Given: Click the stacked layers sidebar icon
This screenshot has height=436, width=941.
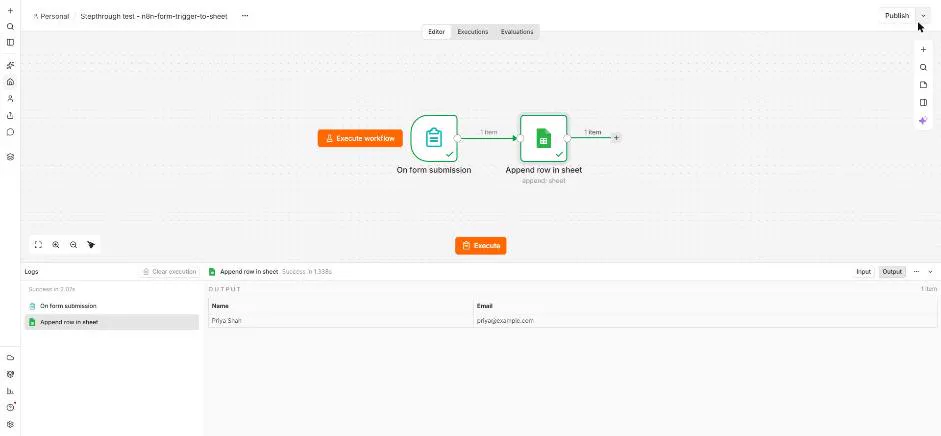Looking at the screenshot, I should (x=10, y=157).
